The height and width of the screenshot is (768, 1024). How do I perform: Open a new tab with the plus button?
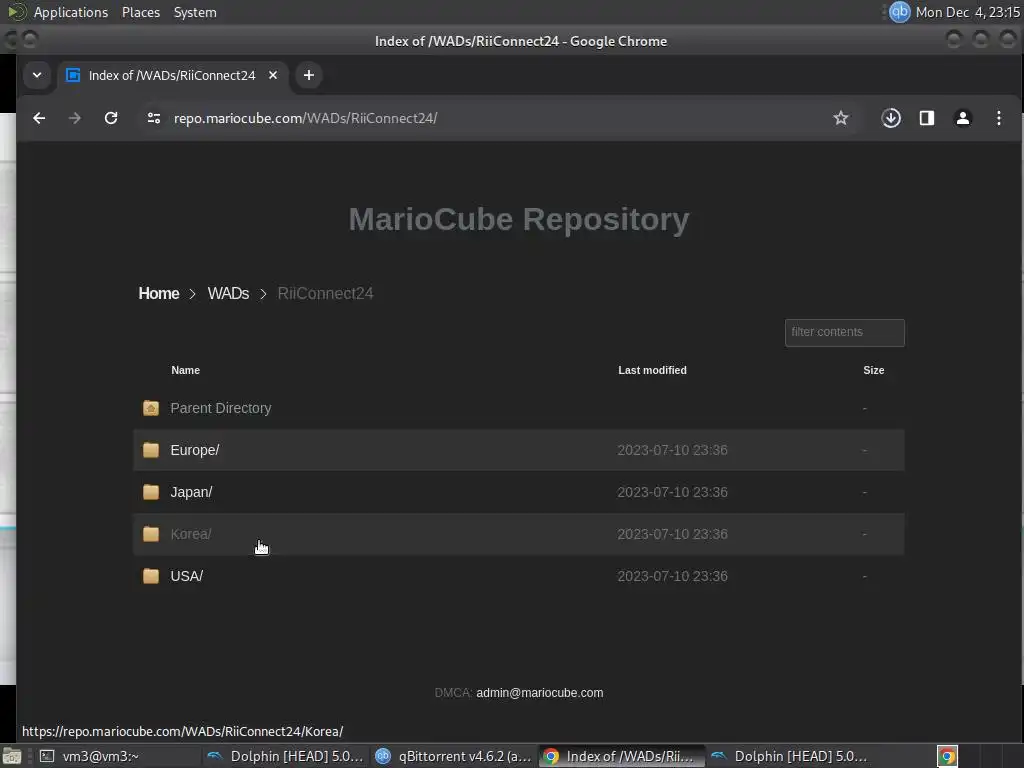309,75
